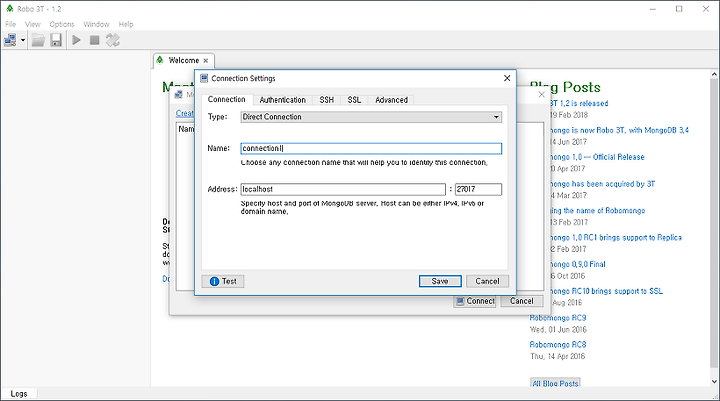
Task: Click the execute play toolbar icon
Action: [x=76, y=40]
